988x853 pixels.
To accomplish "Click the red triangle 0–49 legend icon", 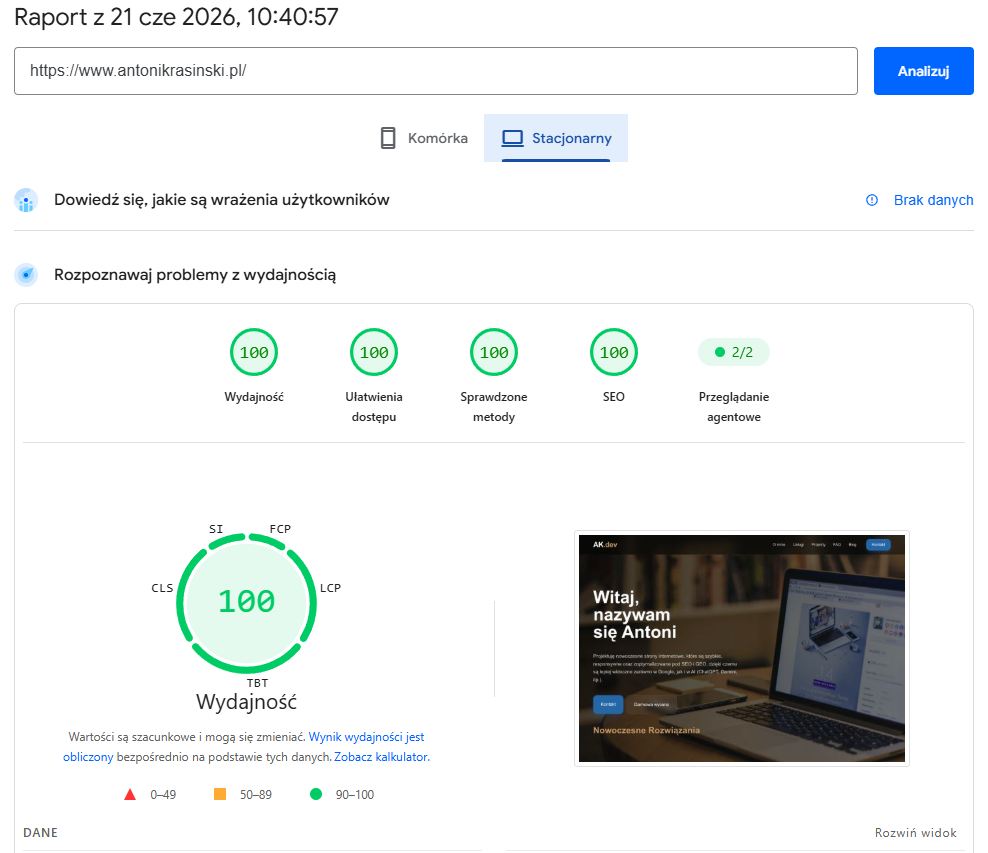I will (130, 794).
